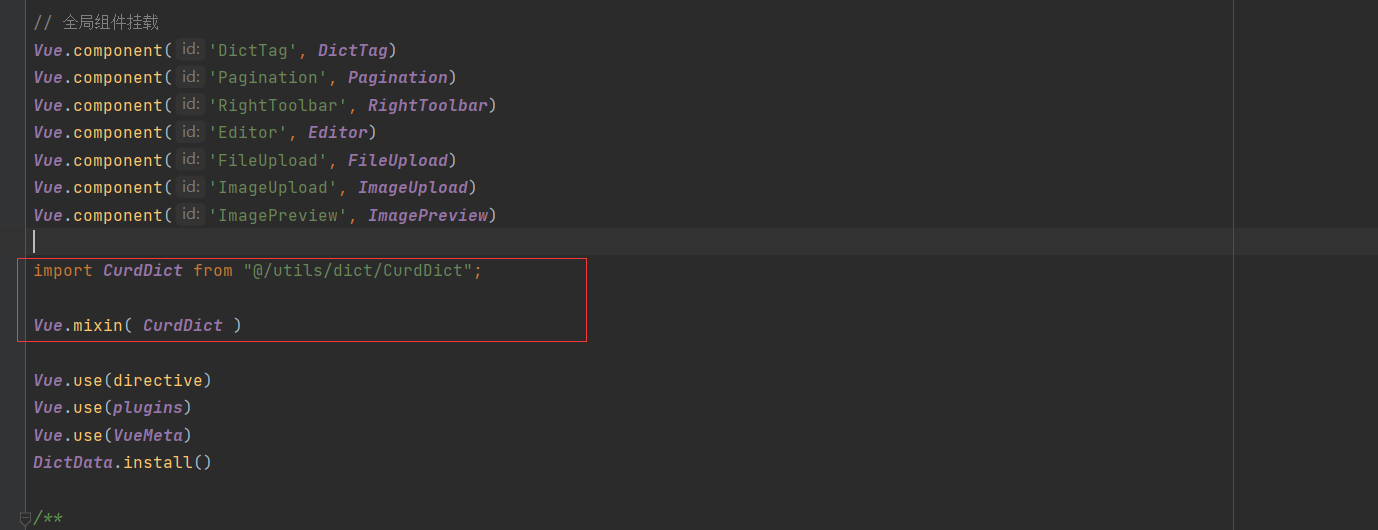Click the import keyword
The width and height of the screenshot is (1378, 530).
pos(63,270)
